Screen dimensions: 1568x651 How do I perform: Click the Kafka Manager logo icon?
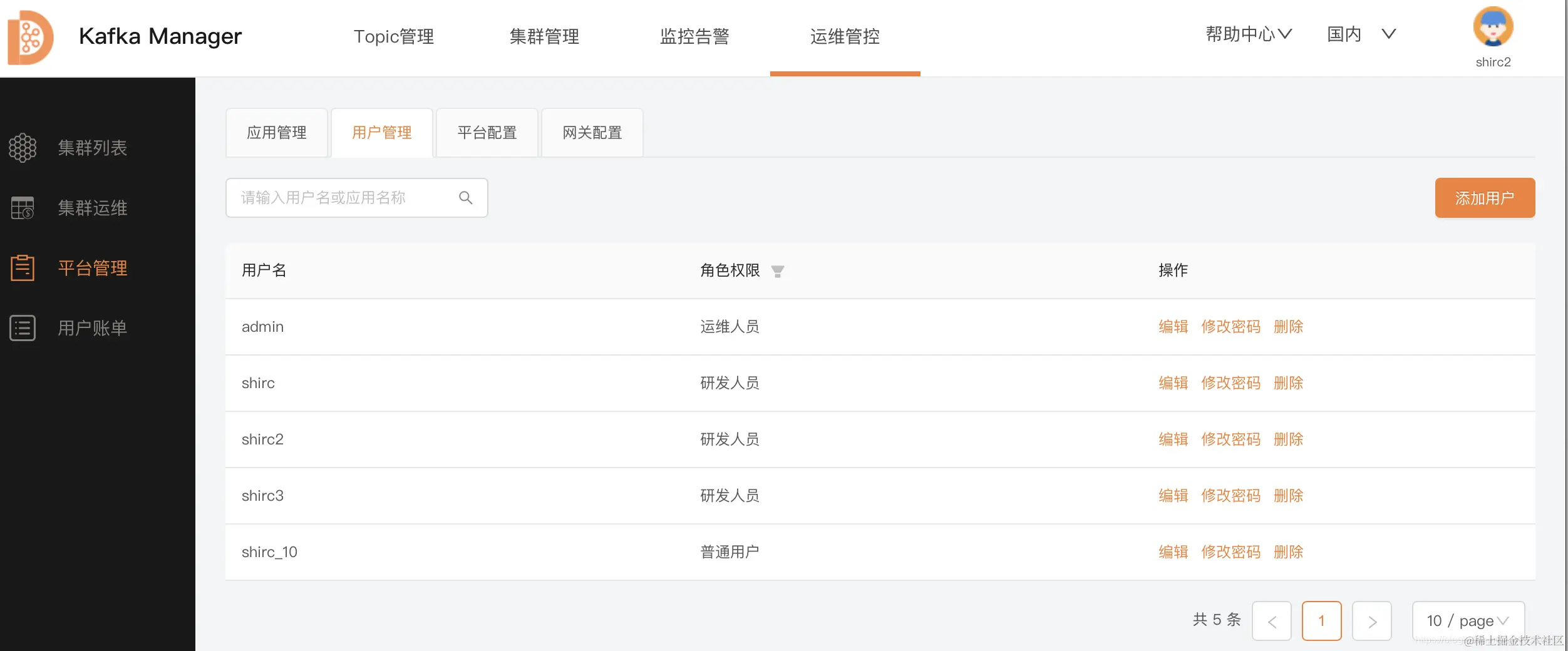coord(30,37)
